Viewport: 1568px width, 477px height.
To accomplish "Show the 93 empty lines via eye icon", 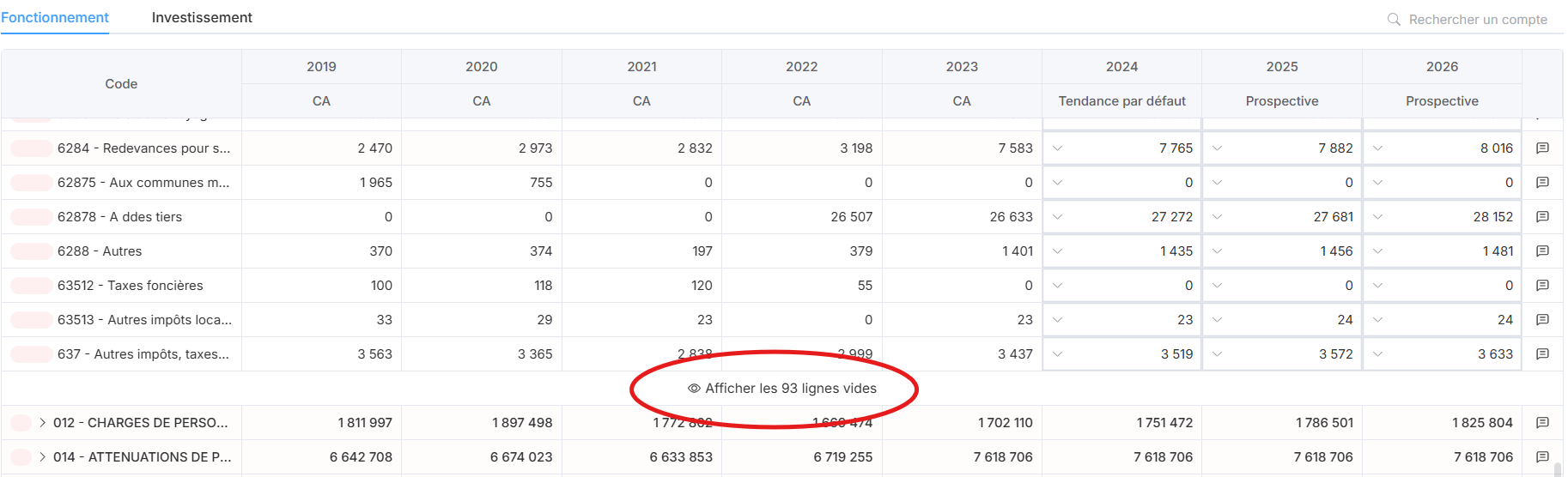I will tap(694, 389).
